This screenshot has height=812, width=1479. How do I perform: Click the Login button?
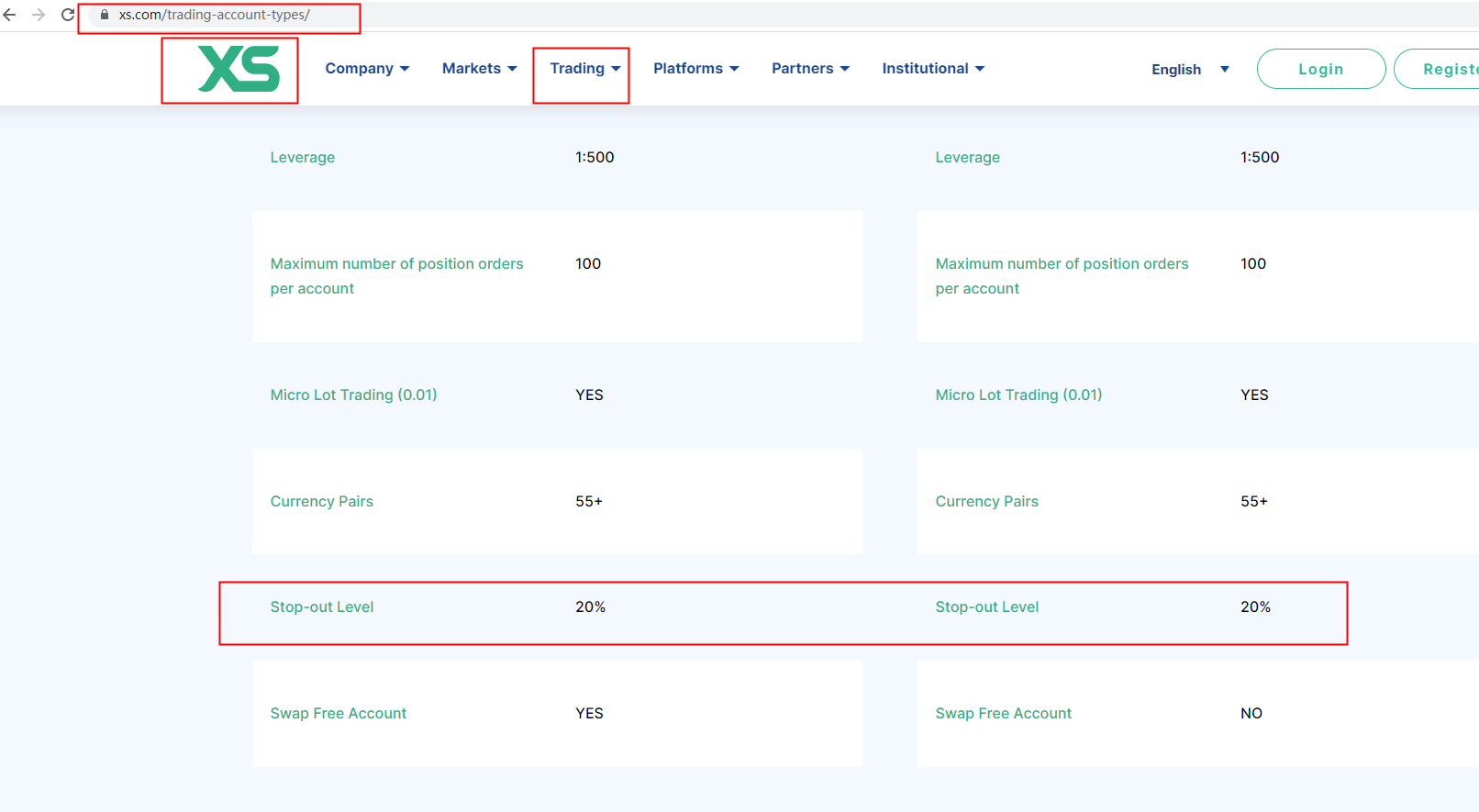pyautogui.click(x=1320, y=70)
